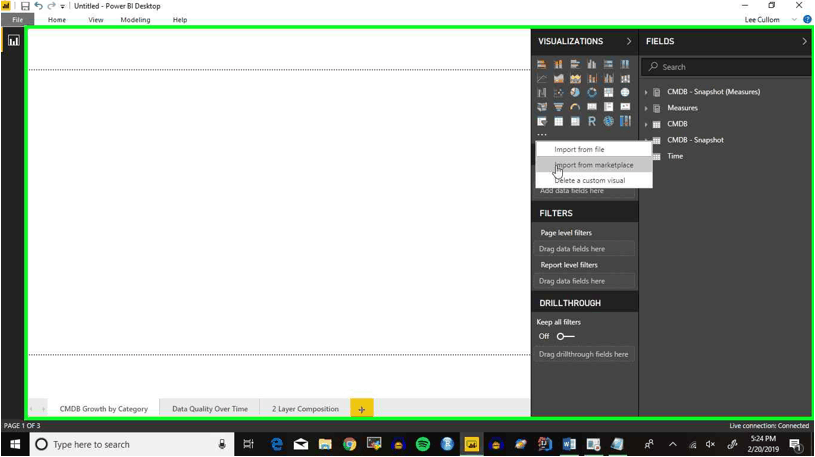
Task: Select the Card visual
Action: coord(591,107)
